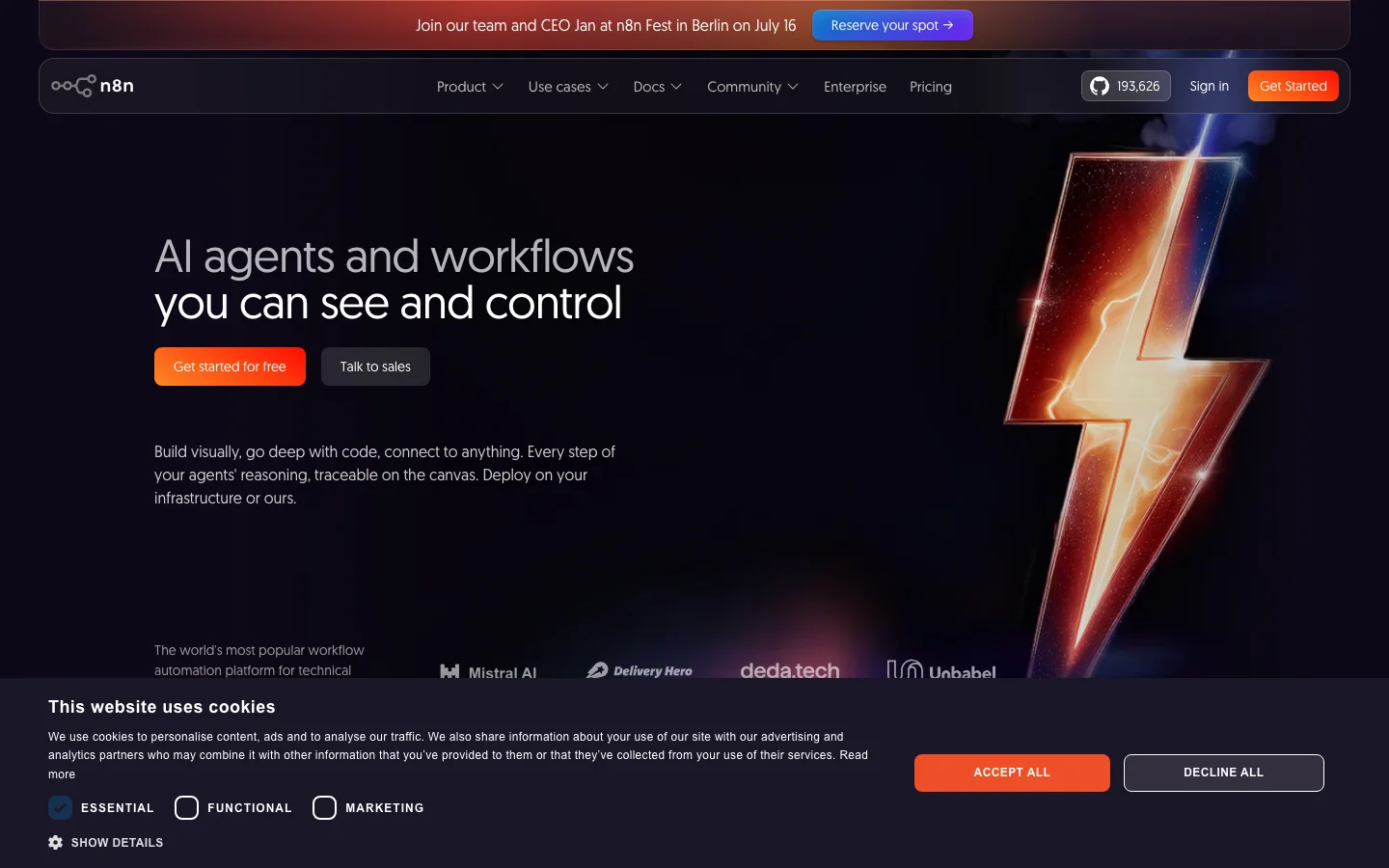
Task: Click the gear icon beside Show Details
Action: [56, 842]
